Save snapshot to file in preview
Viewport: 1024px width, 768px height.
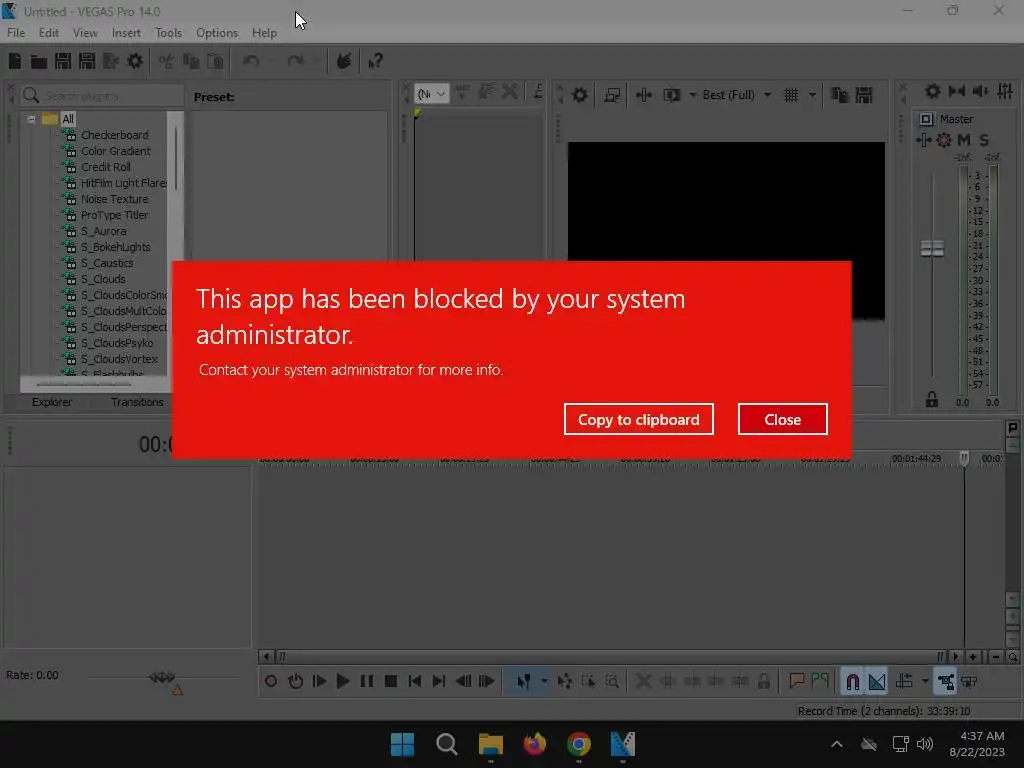(864, 95)
